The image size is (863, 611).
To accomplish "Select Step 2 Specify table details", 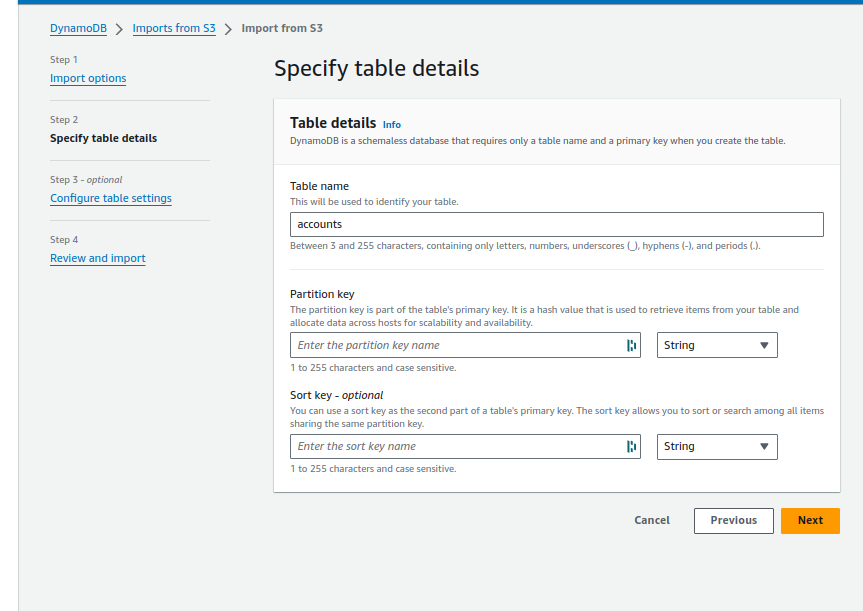I will [x=103, y=138].
